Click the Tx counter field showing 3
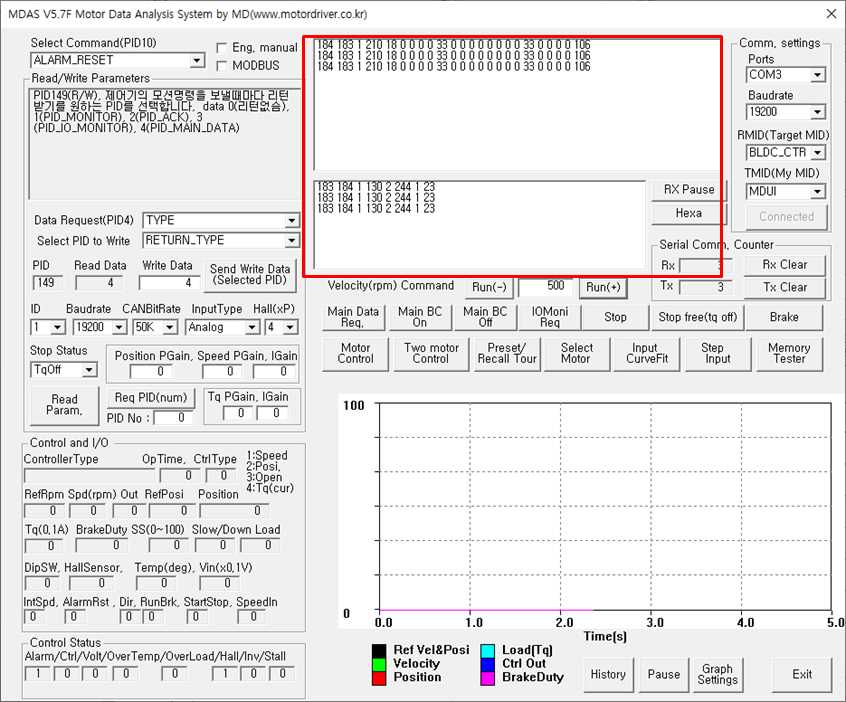Image resolution: width=846 pixels, height=702 pixels. (706, 287)
